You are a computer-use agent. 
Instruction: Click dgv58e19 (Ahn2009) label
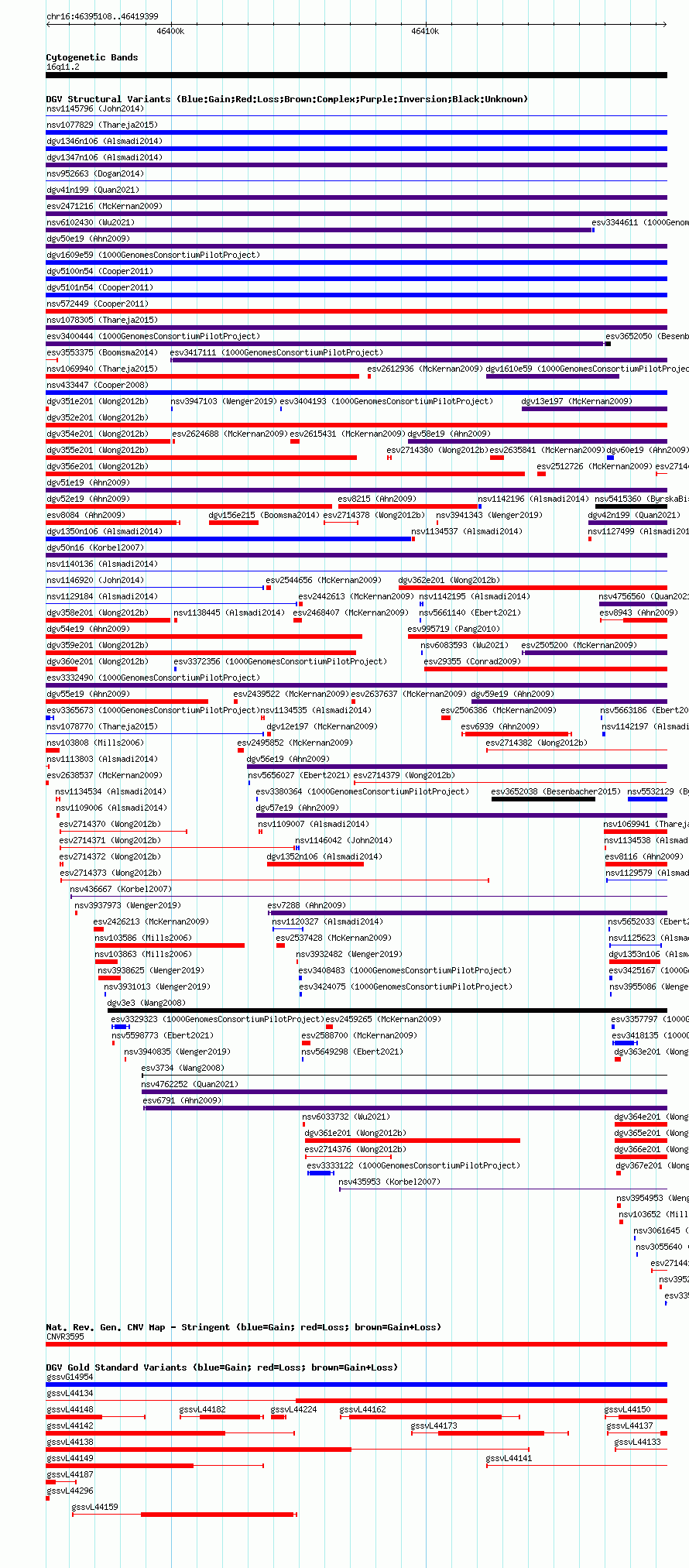449,434
